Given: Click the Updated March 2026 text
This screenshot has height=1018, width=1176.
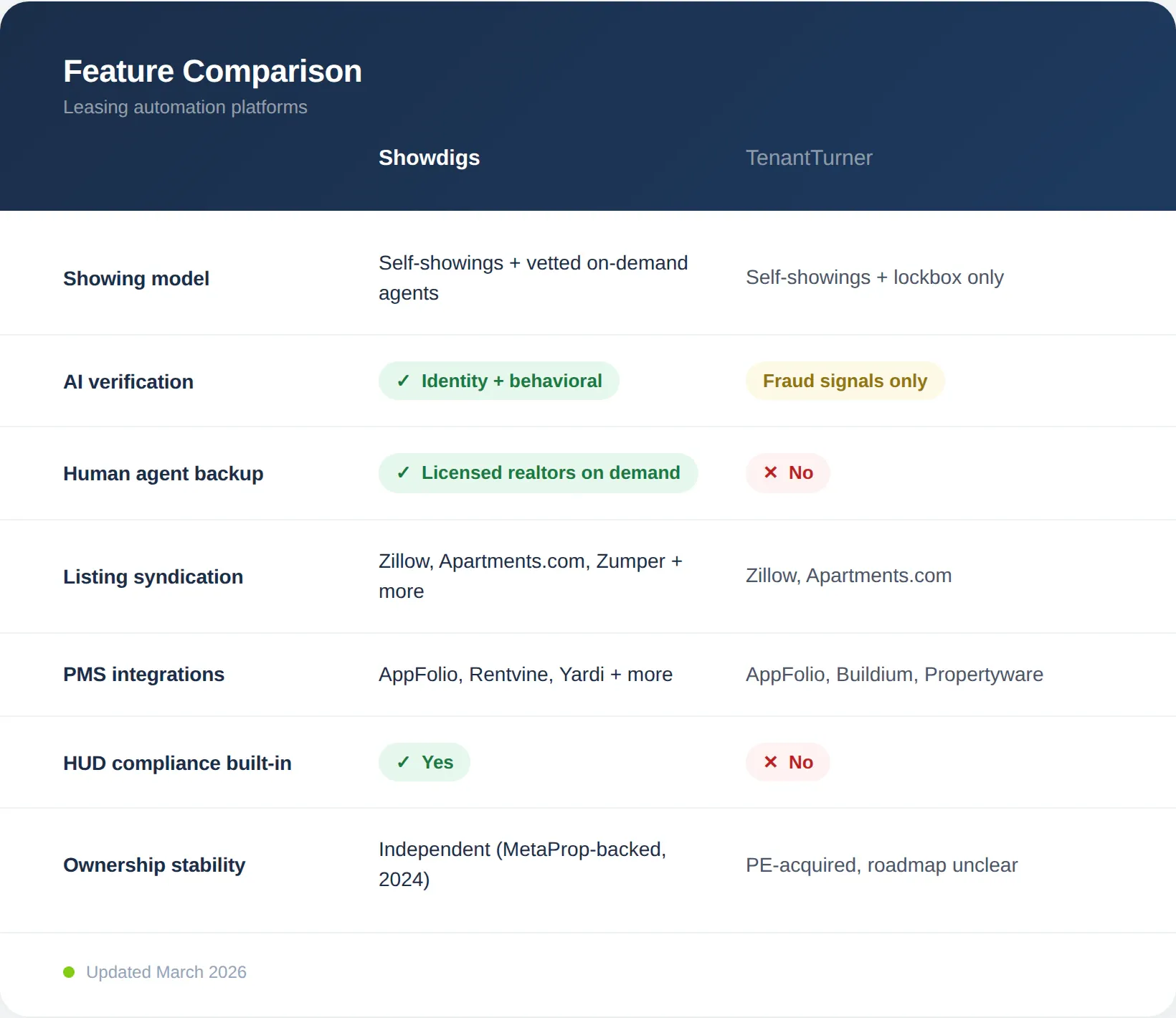Looking at the screenshot, I should [x=166, y=972].
